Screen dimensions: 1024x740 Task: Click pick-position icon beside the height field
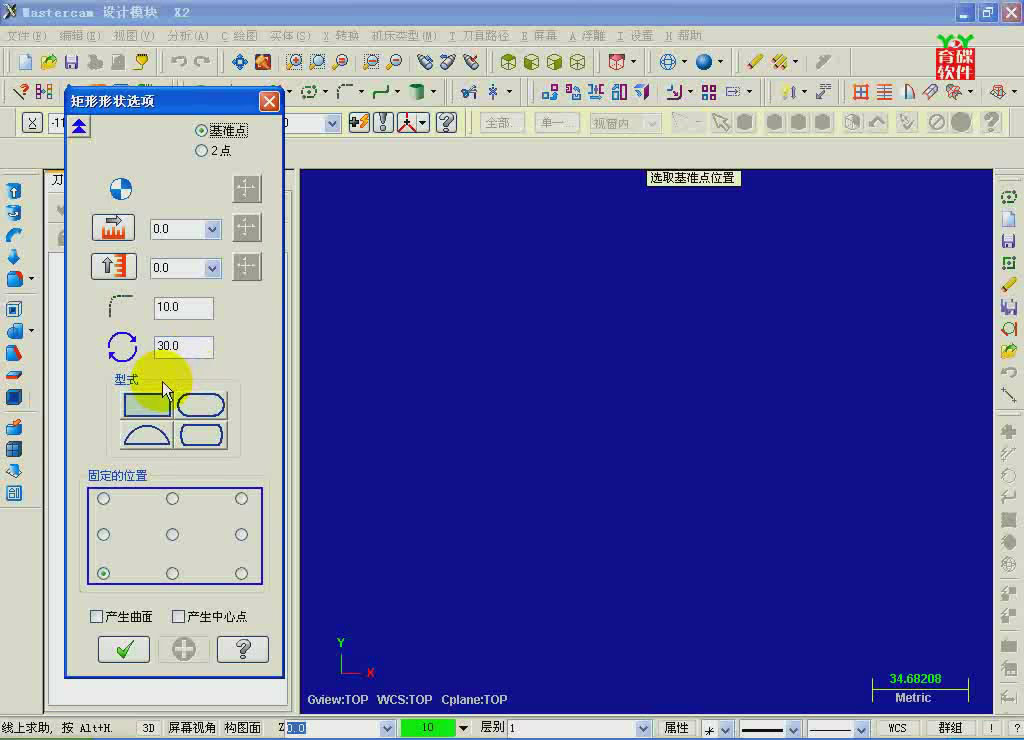tap(247, 266)
